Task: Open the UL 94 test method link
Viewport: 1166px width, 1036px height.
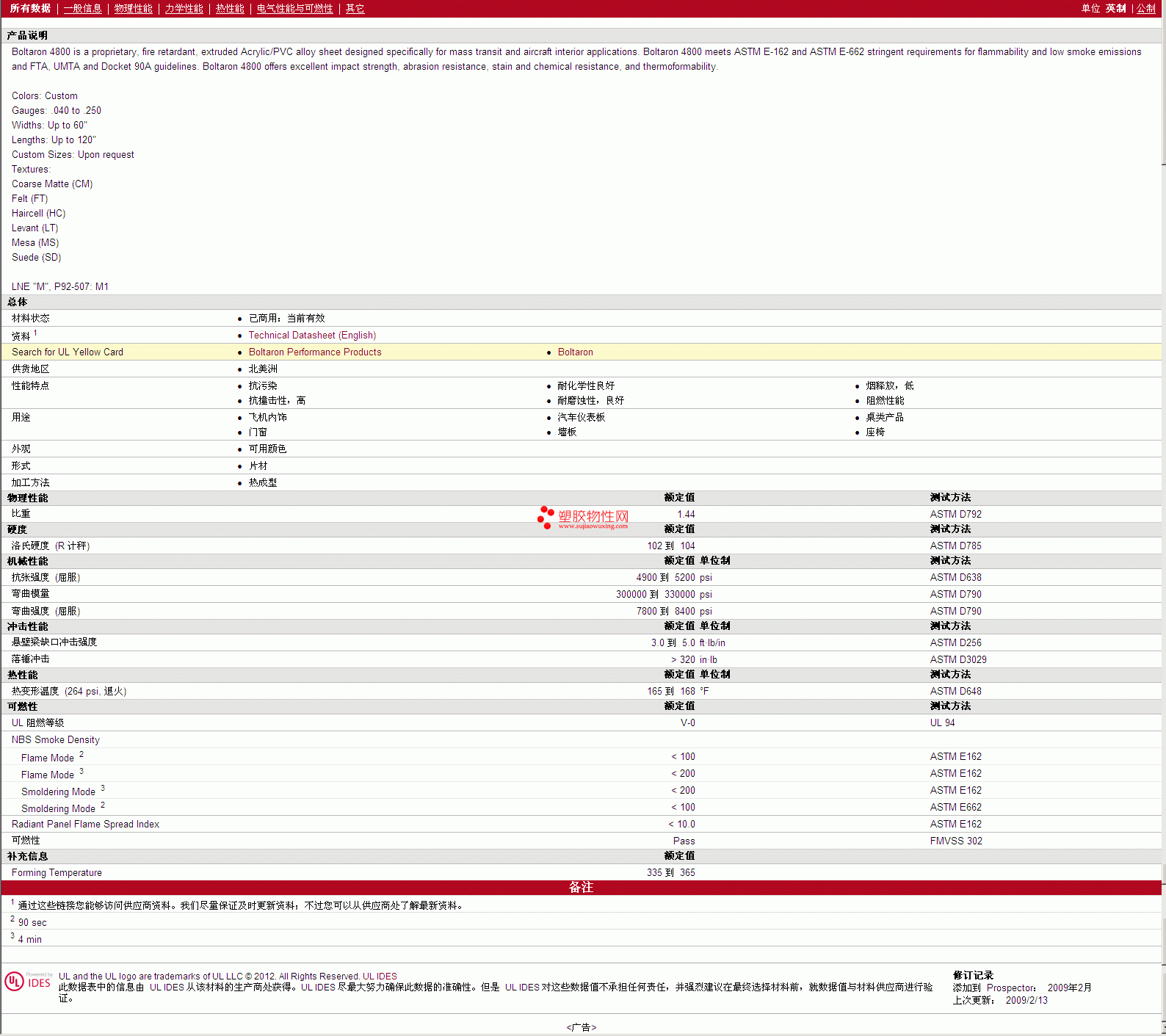Action: click(x=942, y=723)
